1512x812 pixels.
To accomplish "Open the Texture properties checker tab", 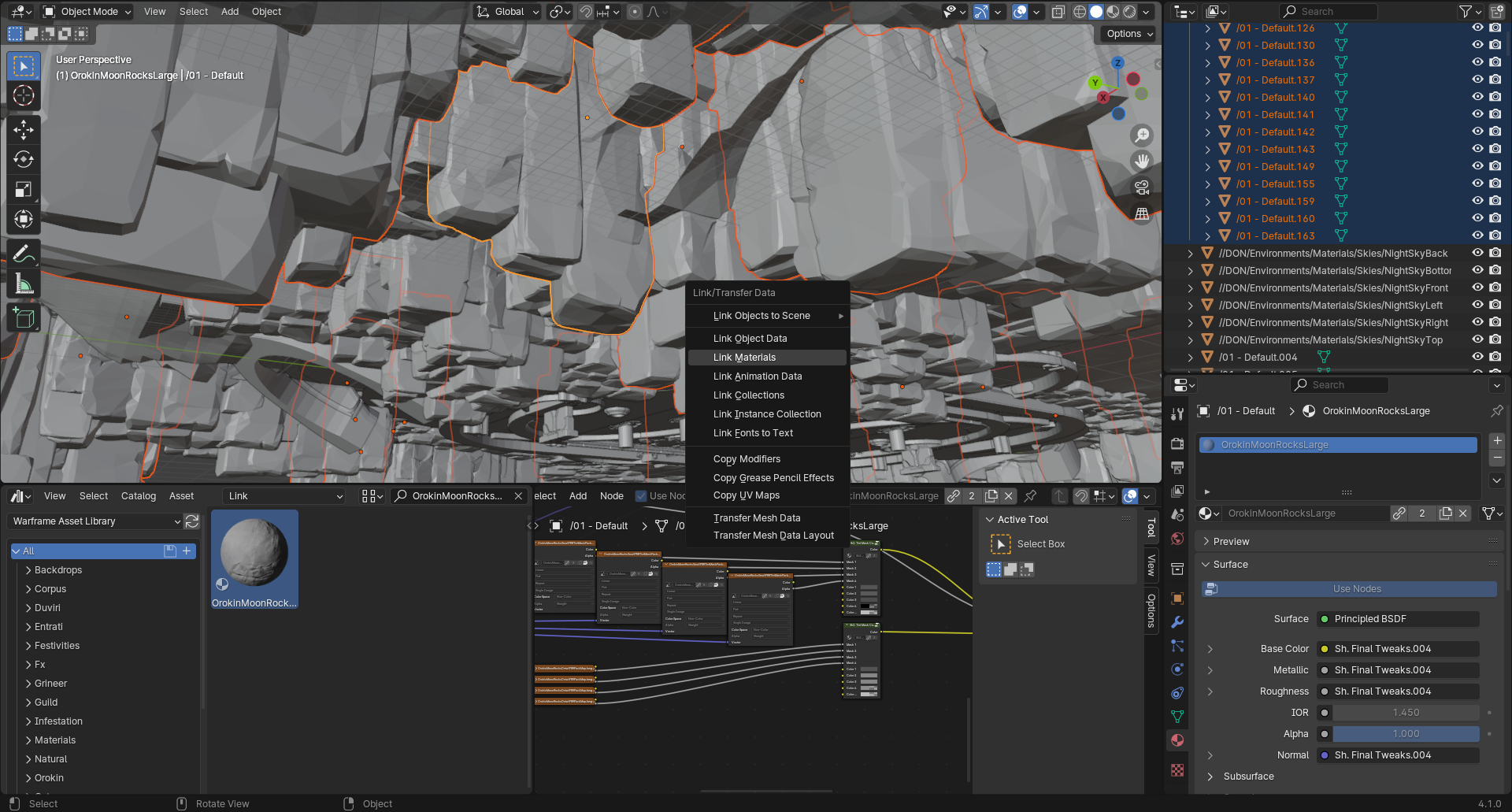I will pyautogui.click(x=1177, y=770).
